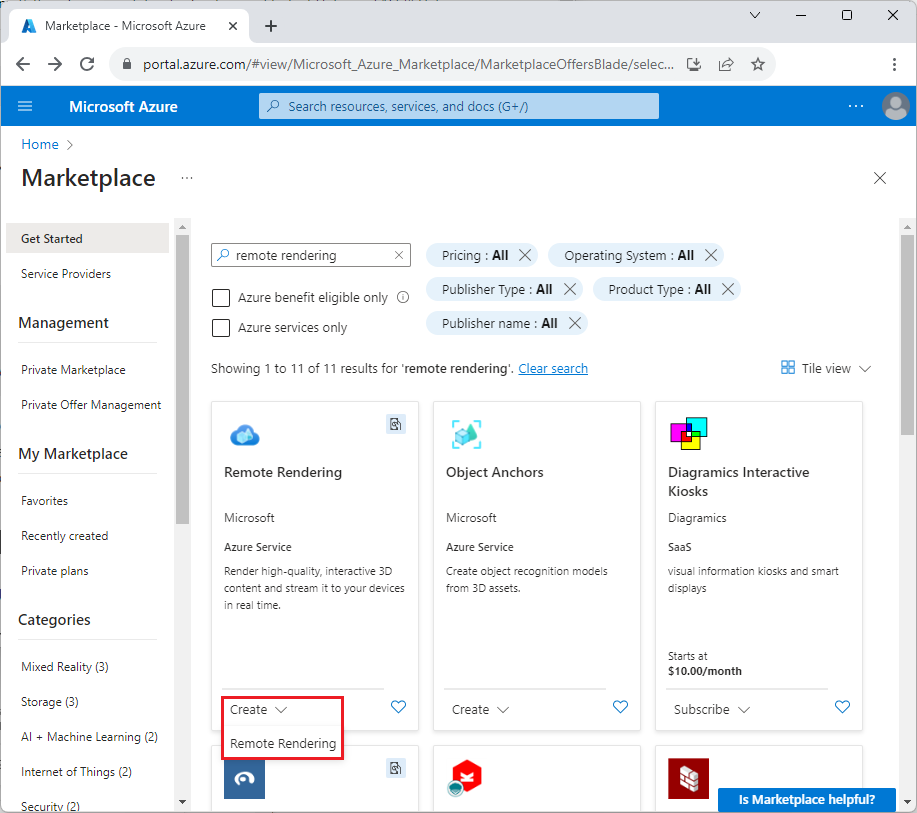Favorite Object Anchors with heart icon

(620, 707)
